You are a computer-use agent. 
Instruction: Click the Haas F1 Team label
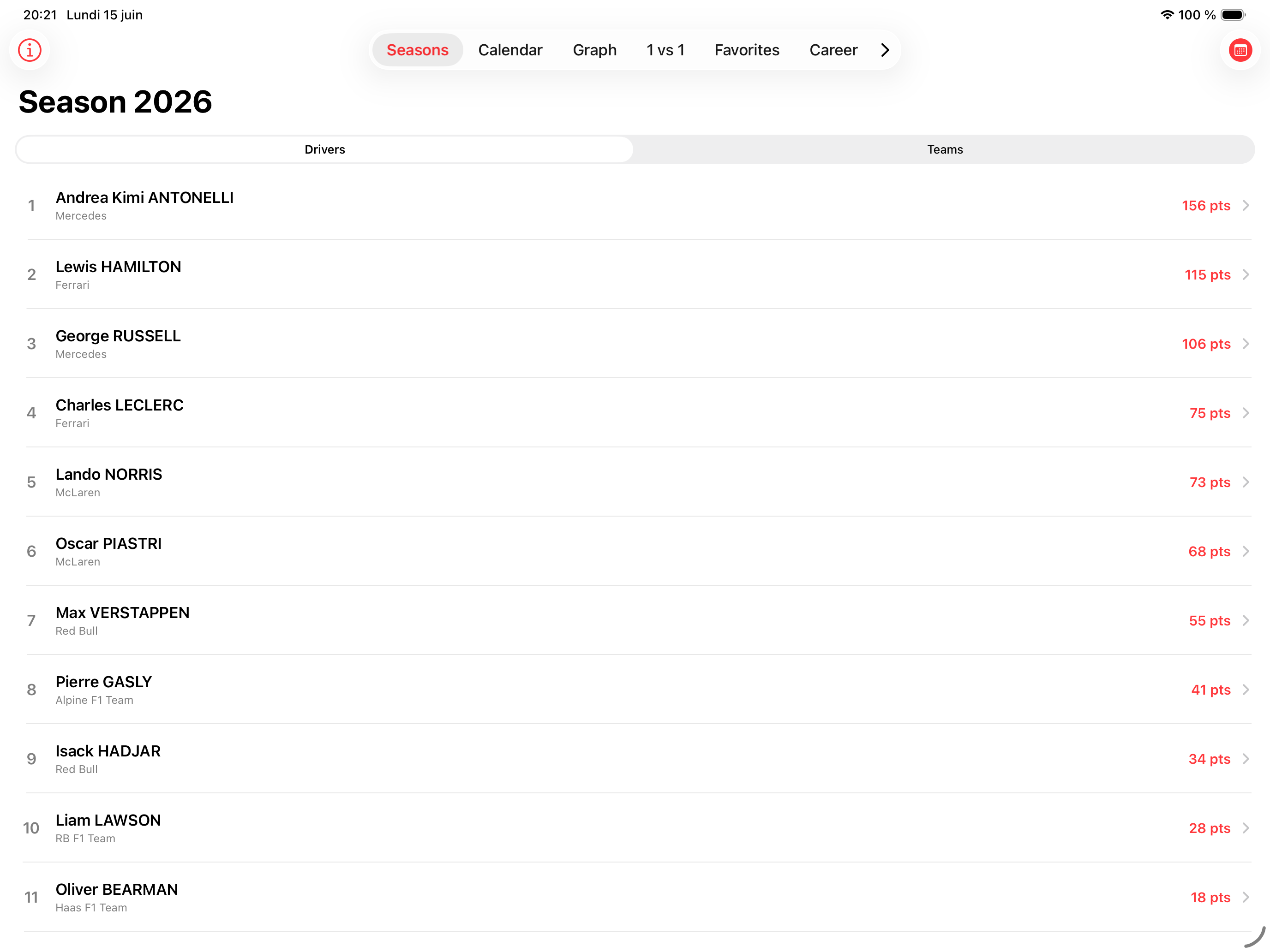click(91, 907)
